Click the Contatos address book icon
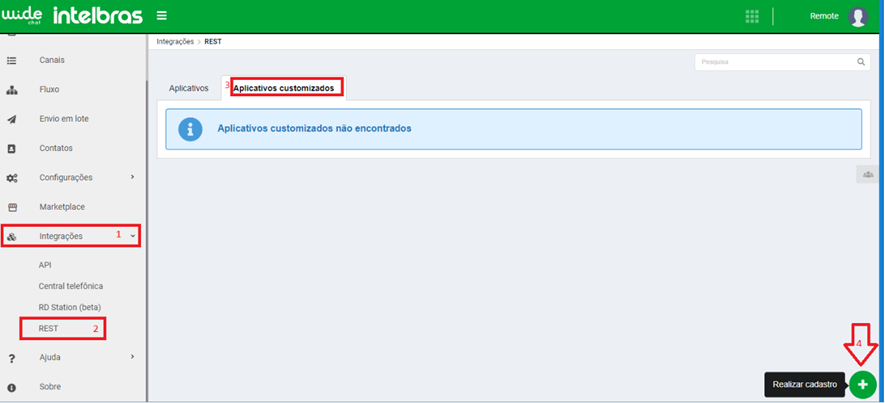 coord(11,148)
